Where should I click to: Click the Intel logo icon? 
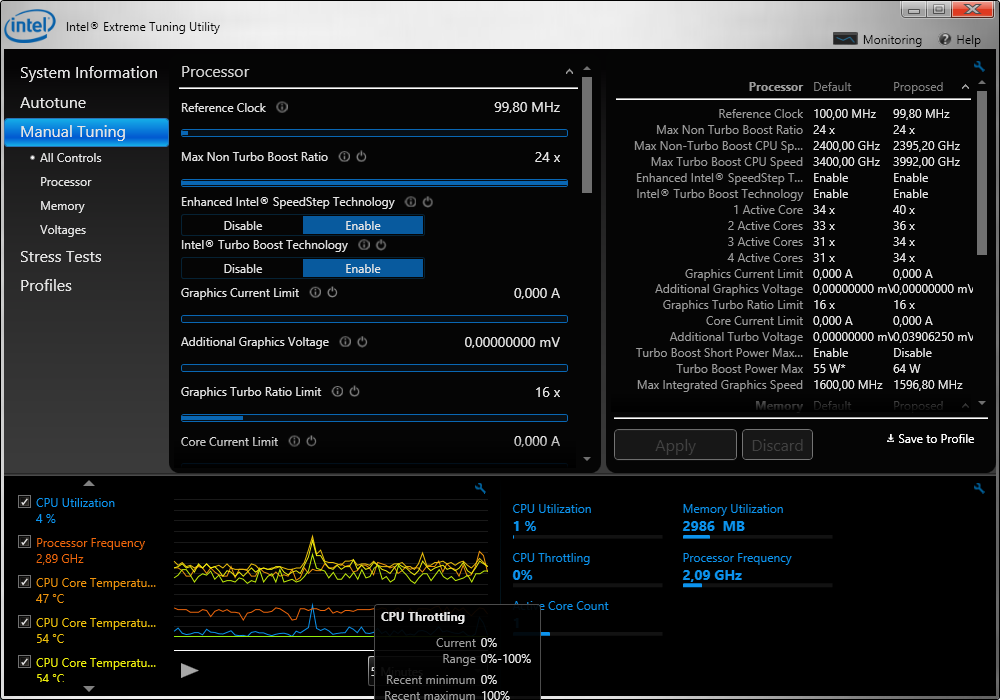[30, 26]
